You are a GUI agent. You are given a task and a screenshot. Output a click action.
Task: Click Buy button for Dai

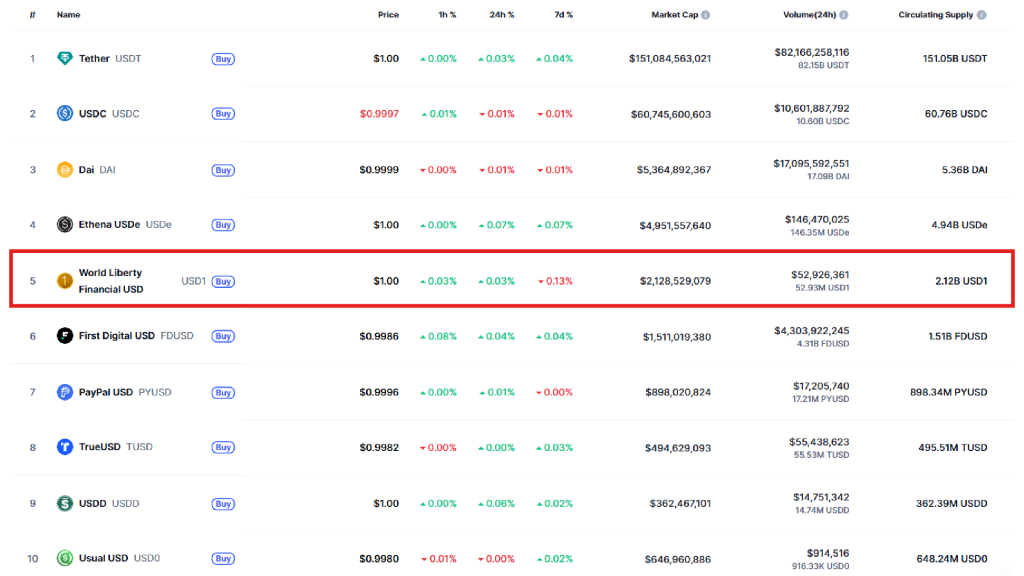[x=223, y=170]
